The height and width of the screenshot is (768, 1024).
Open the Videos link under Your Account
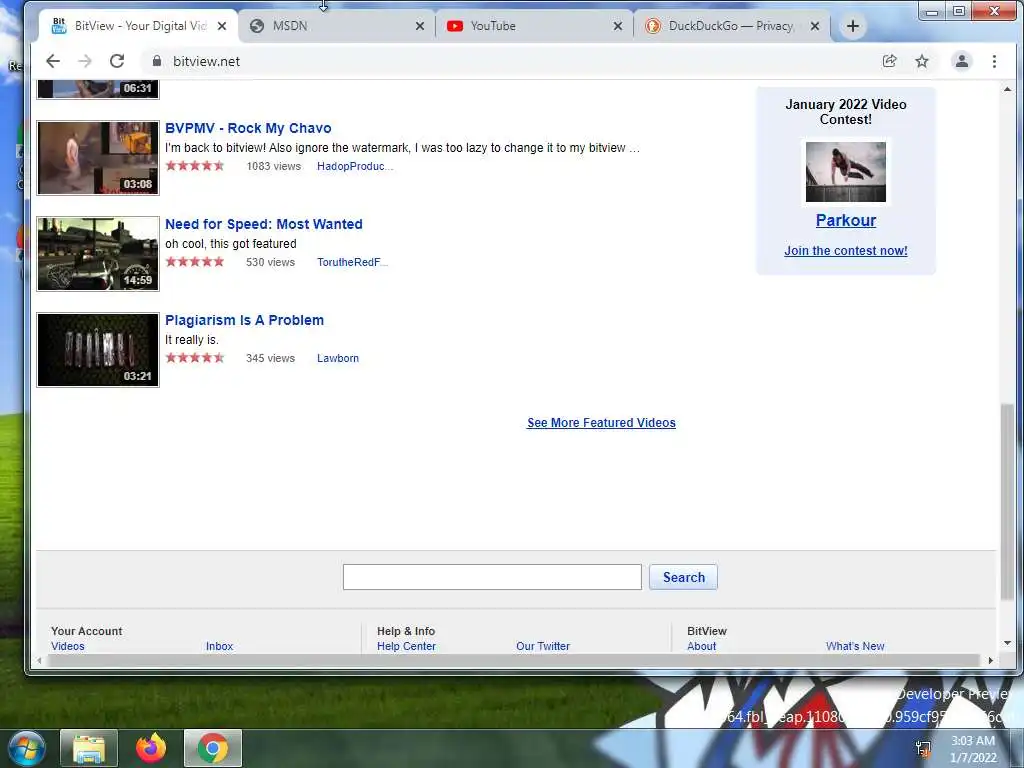(68, 647)
